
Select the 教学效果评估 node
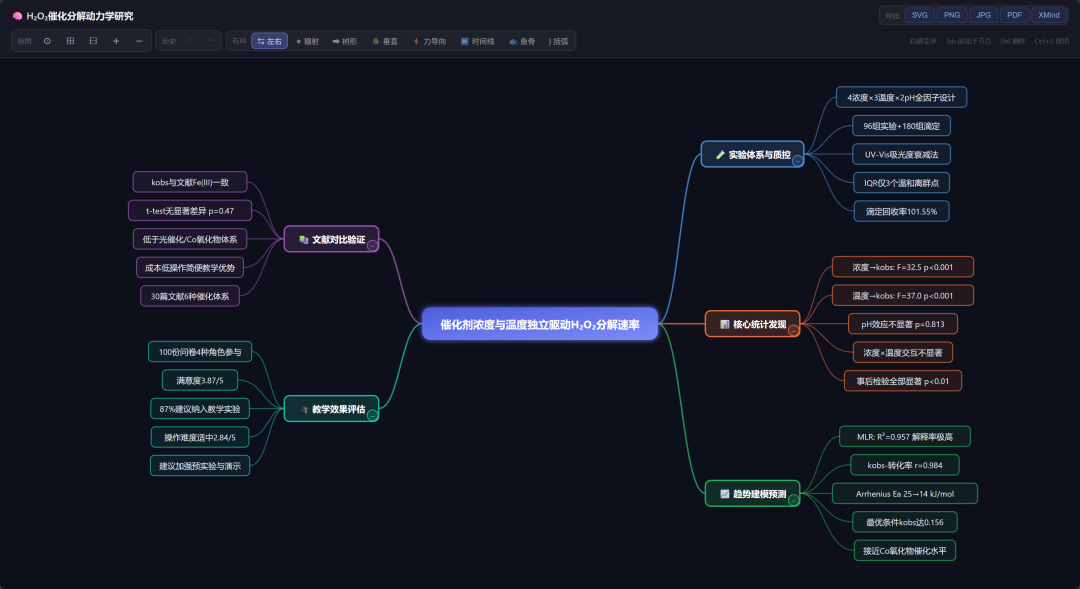click(331, 409)
